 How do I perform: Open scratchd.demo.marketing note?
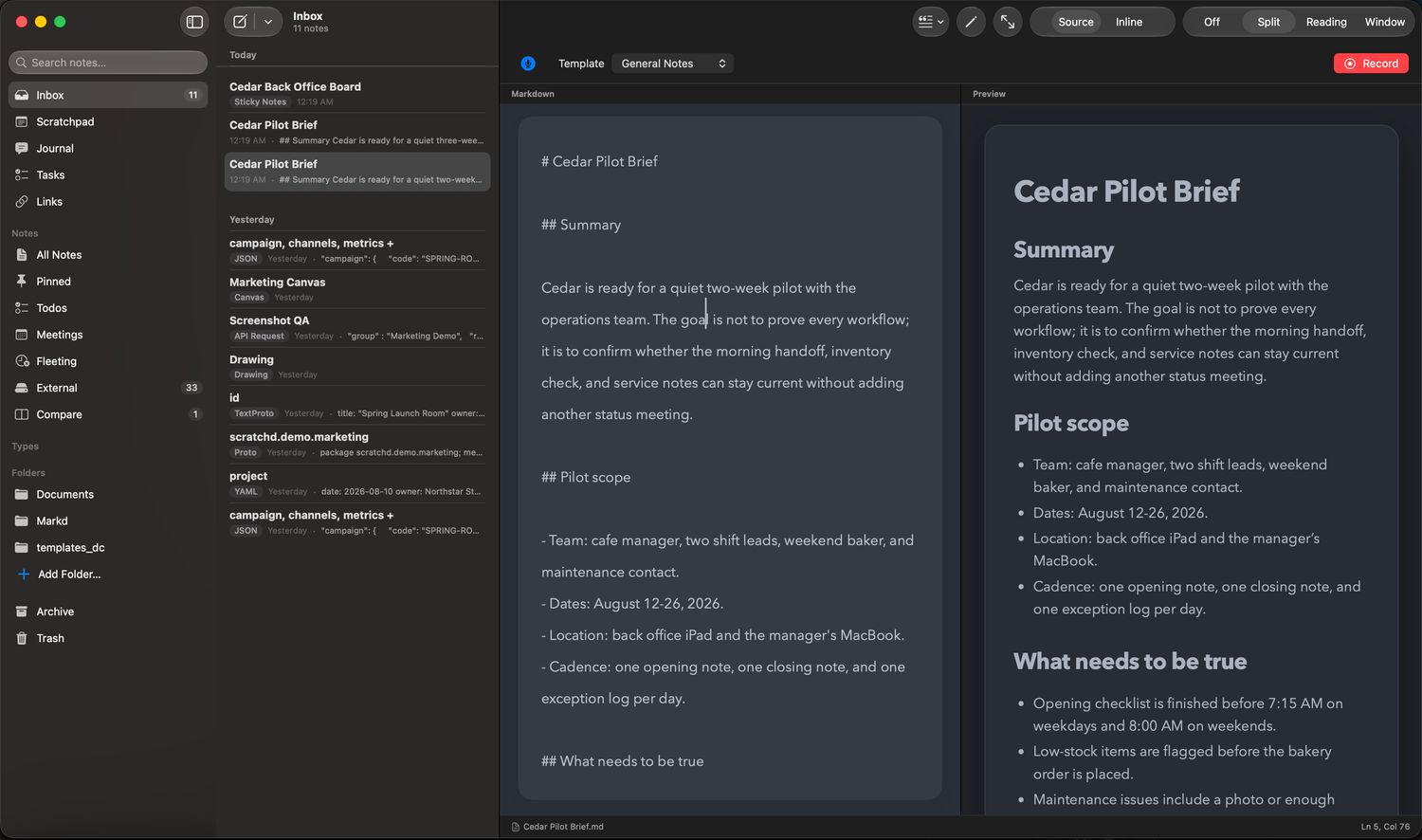coord(357,445)
